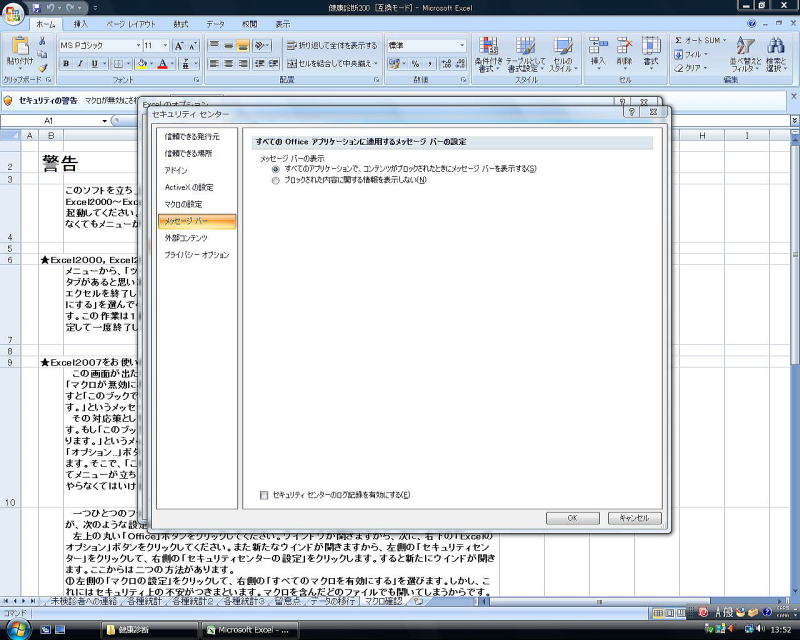Click the Wrap Text (折り返して全体を表示する) button
Screen dimensions: 800x640
(332, 45)
